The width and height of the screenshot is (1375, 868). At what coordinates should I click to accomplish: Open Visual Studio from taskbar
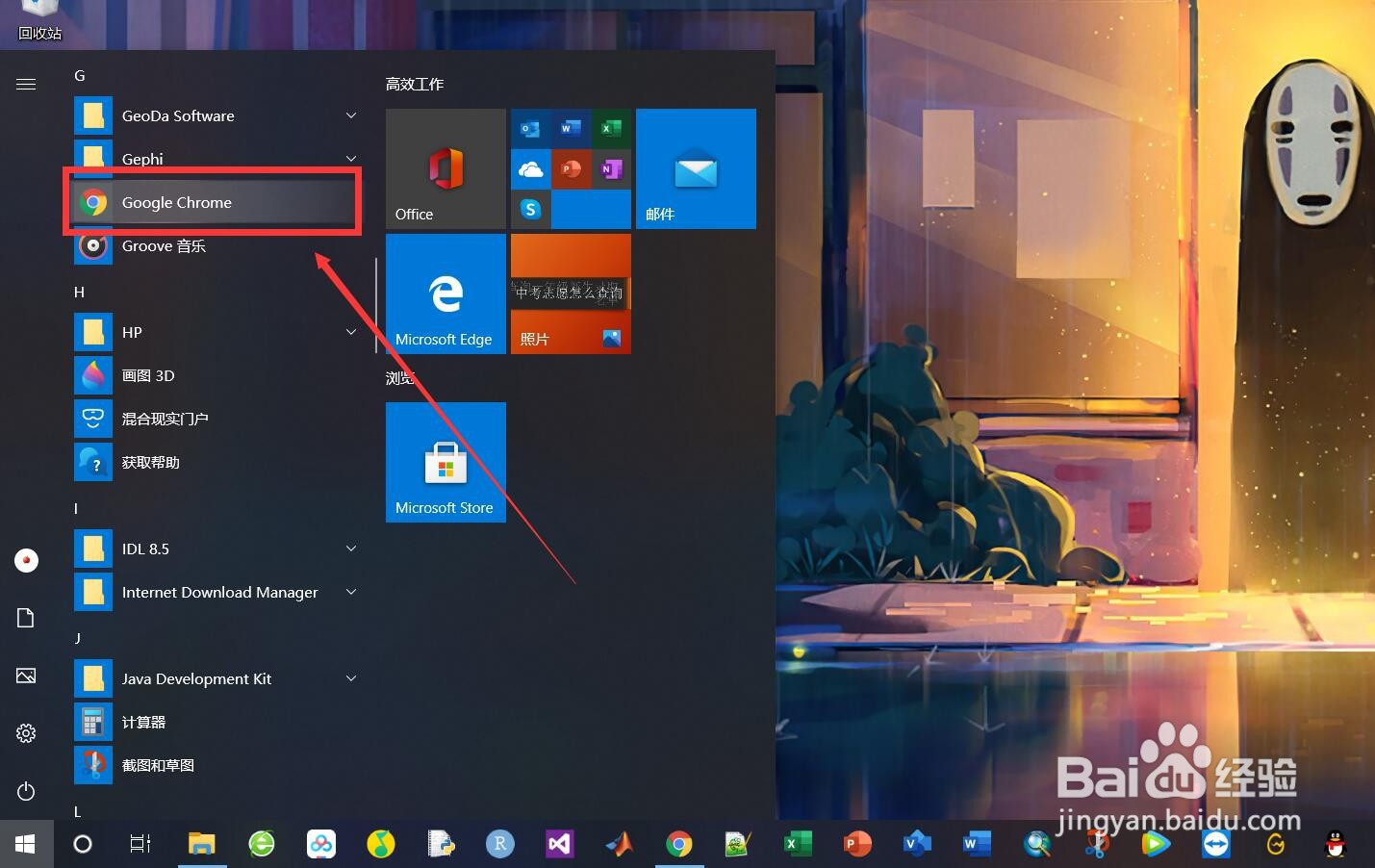559,844
